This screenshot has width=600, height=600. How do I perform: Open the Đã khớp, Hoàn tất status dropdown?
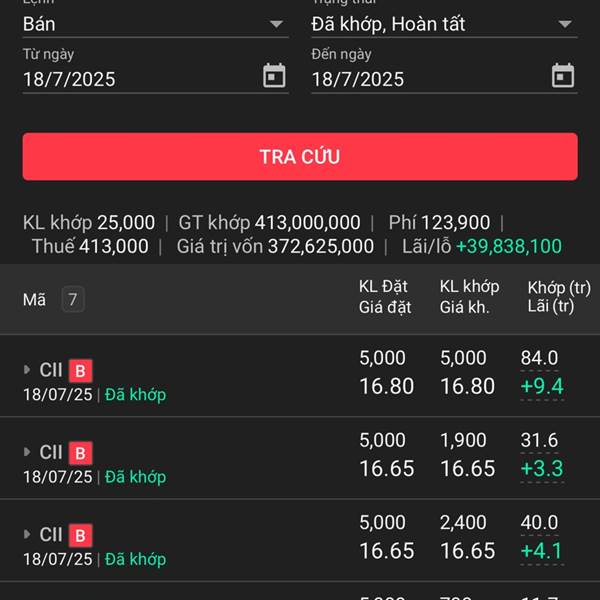444,24
